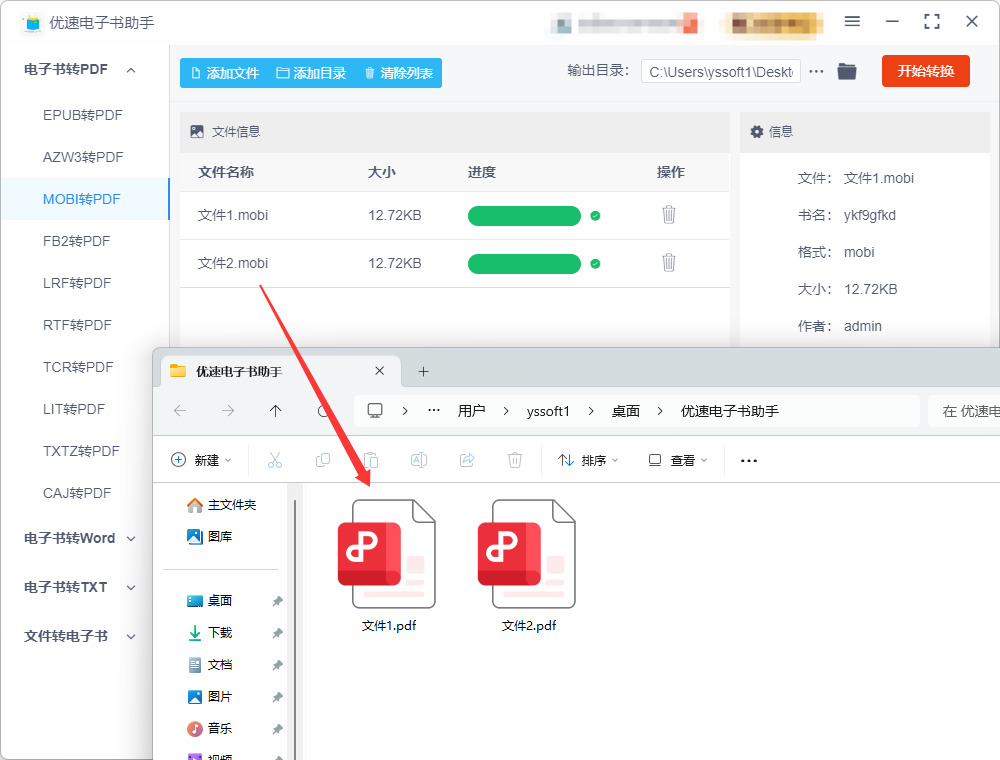
Task: Expand the 文件转电子书 section
Action: [131, 636]
